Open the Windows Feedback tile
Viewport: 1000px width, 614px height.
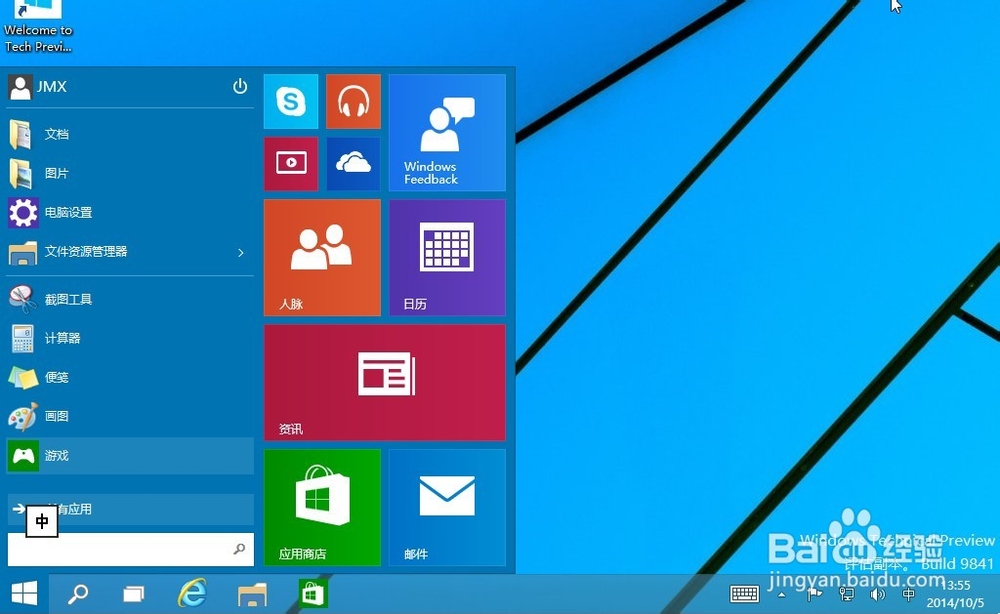pyautogui.click(x=447, y=133)
